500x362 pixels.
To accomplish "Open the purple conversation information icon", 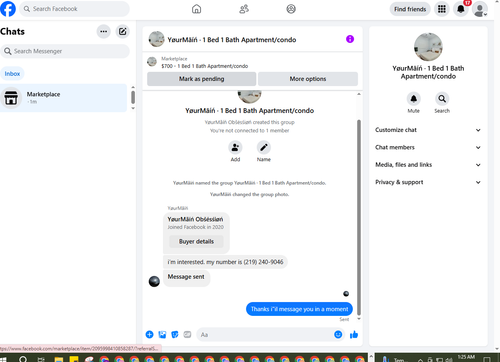I will [x=350, y=39].
